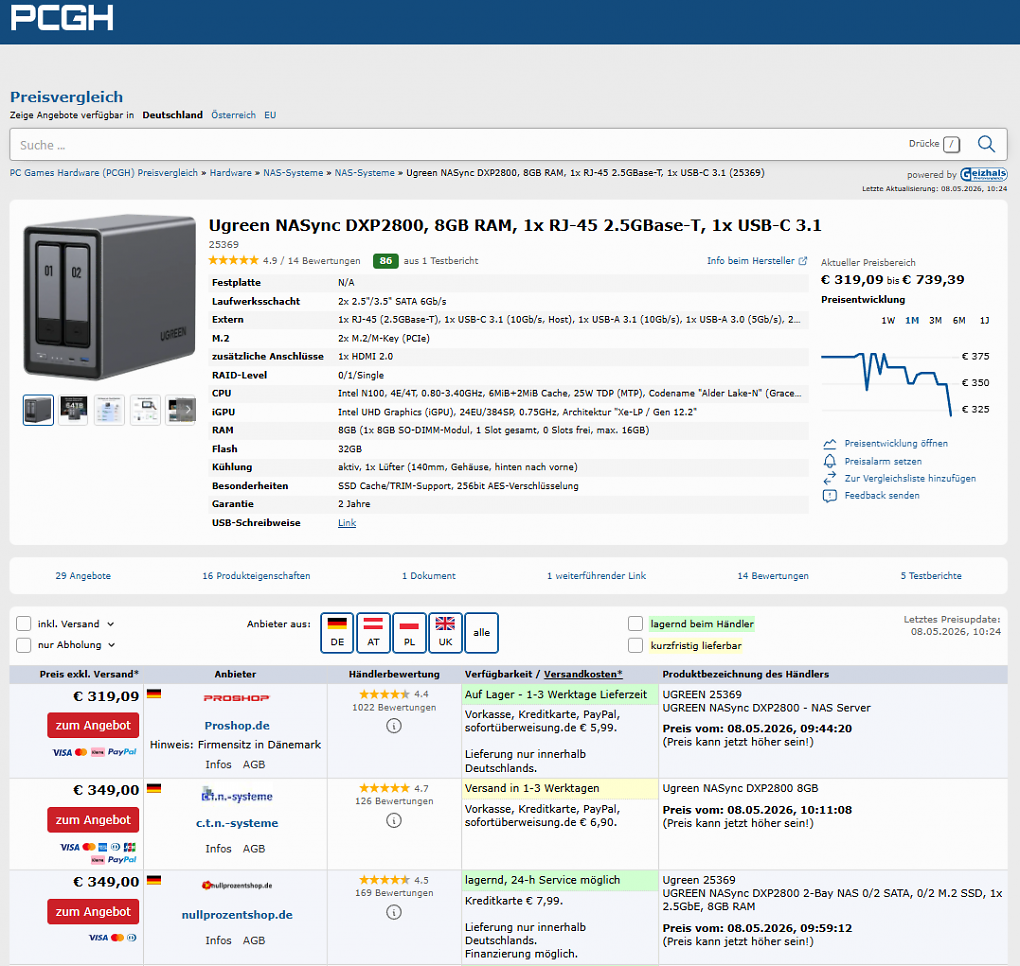Screen dimensions: 1020x966
Task: Click info icon under nullprozentshop.de rating
Action: click(x=394, y=912)
